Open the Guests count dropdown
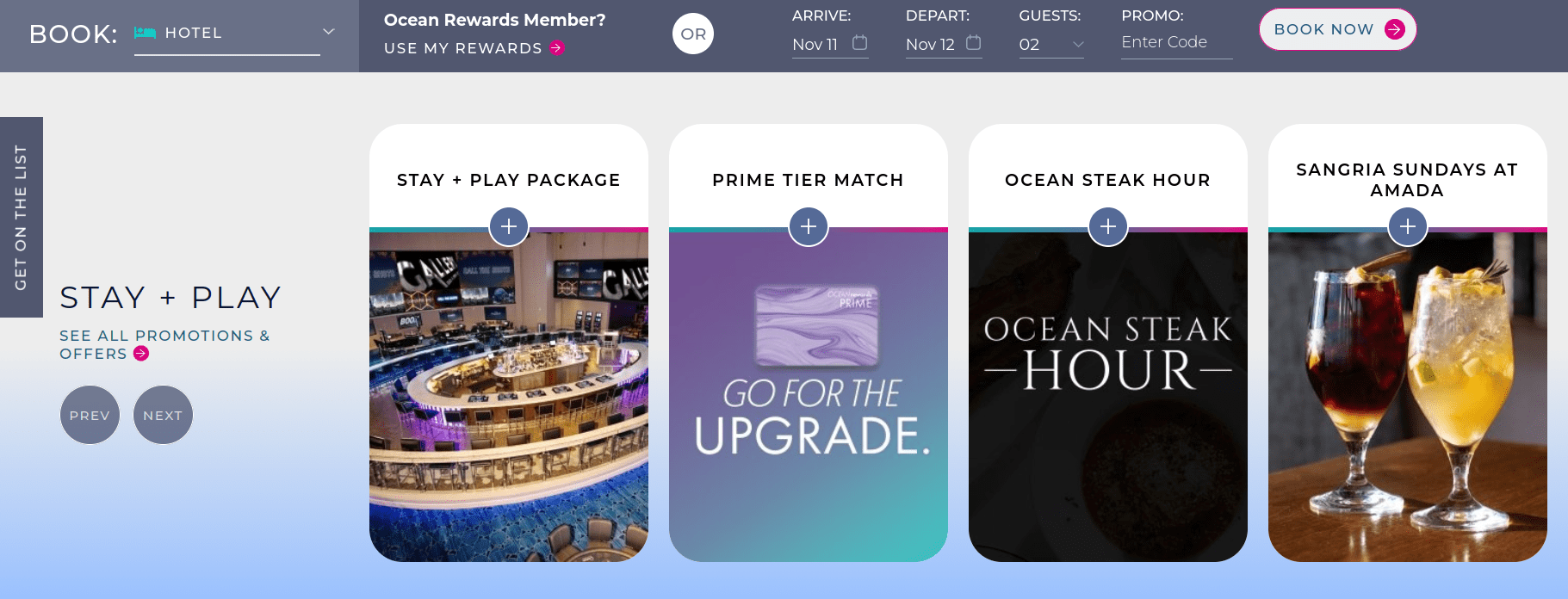Image resolution: width=1568 pixels, height=599 pixels. [x=1051, y=44]
